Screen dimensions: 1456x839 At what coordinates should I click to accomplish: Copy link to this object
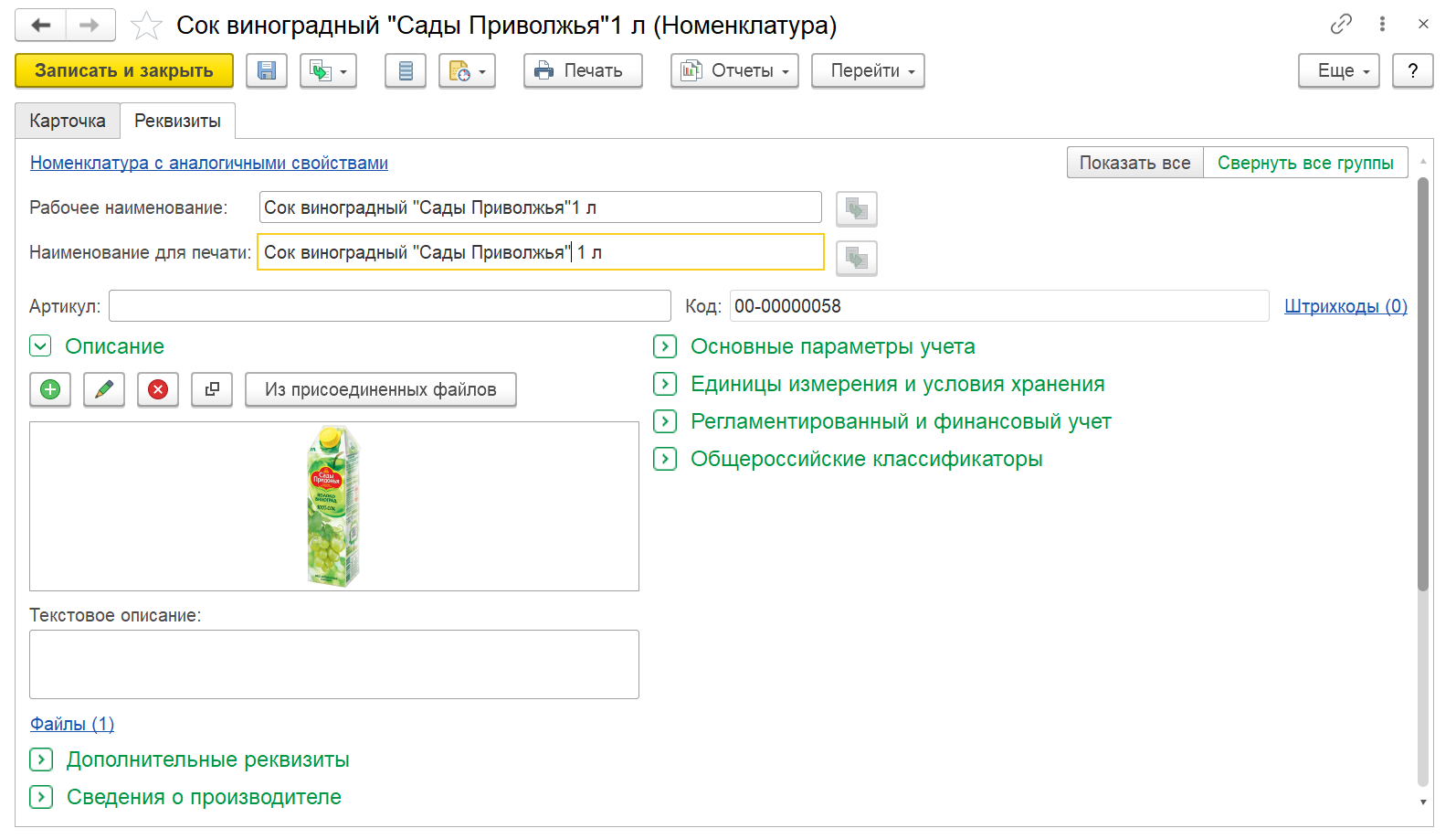(1341, 24)
